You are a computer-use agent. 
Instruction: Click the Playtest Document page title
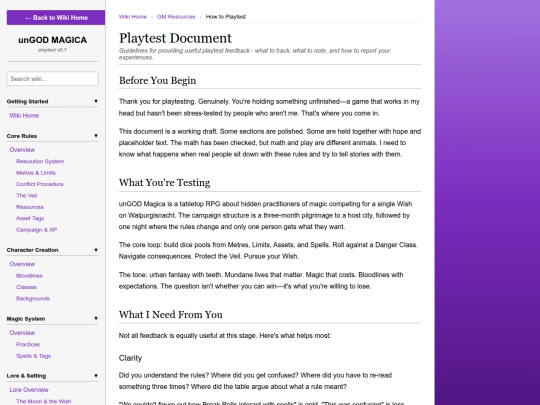point(175,38)
